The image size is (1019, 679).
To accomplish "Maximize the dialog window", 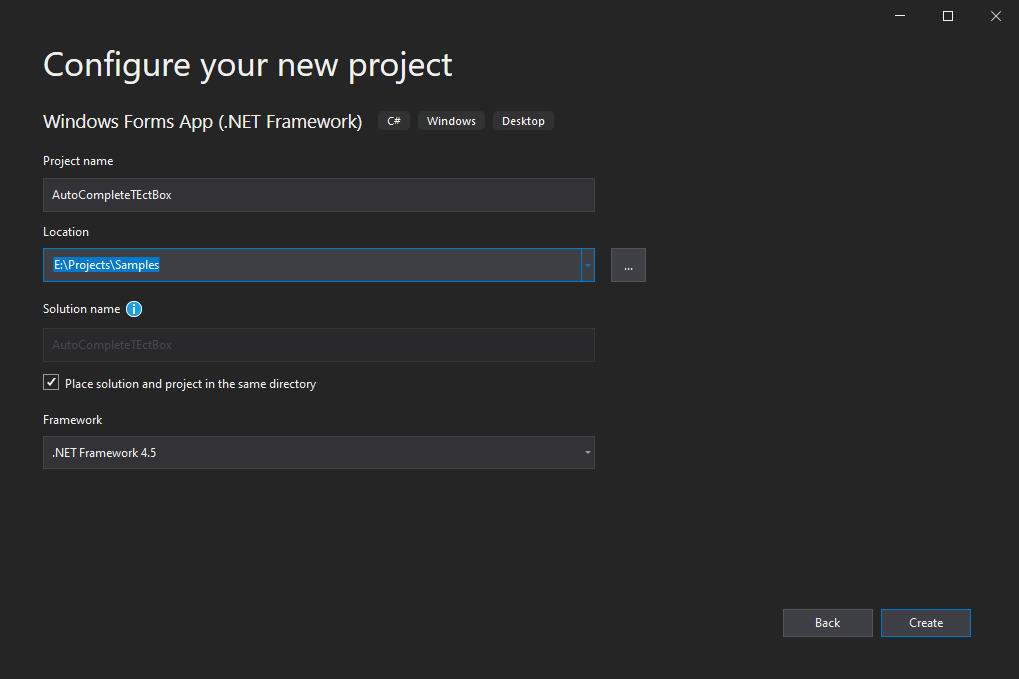I will pos(948,16).
